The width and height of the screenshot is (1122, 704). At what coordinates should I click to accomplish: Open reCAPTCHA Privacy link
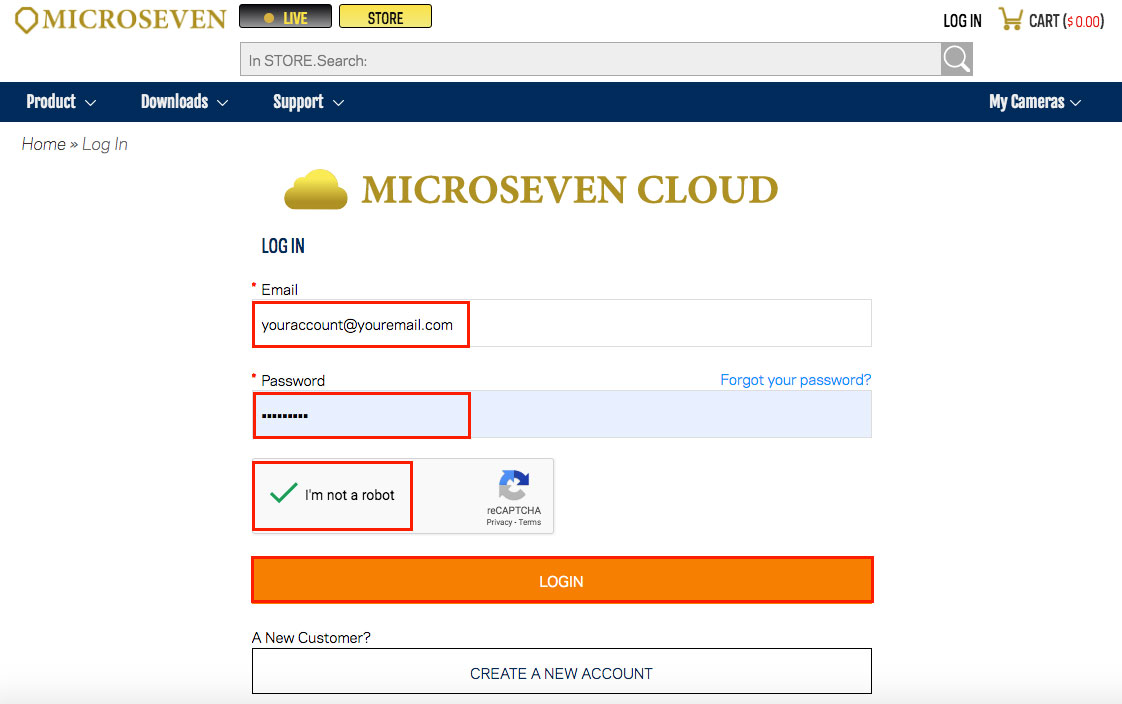499,522
